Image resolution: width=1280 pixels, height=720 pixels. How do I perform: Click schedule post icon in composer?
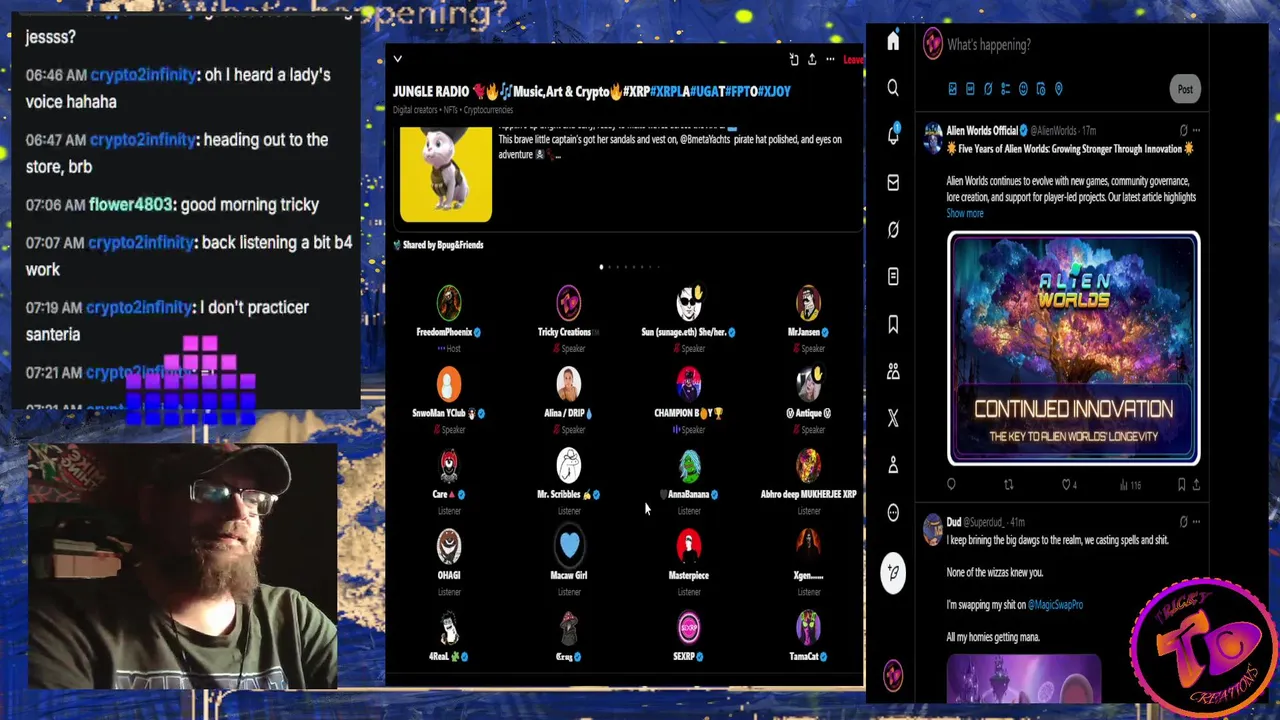(1041, 89)
